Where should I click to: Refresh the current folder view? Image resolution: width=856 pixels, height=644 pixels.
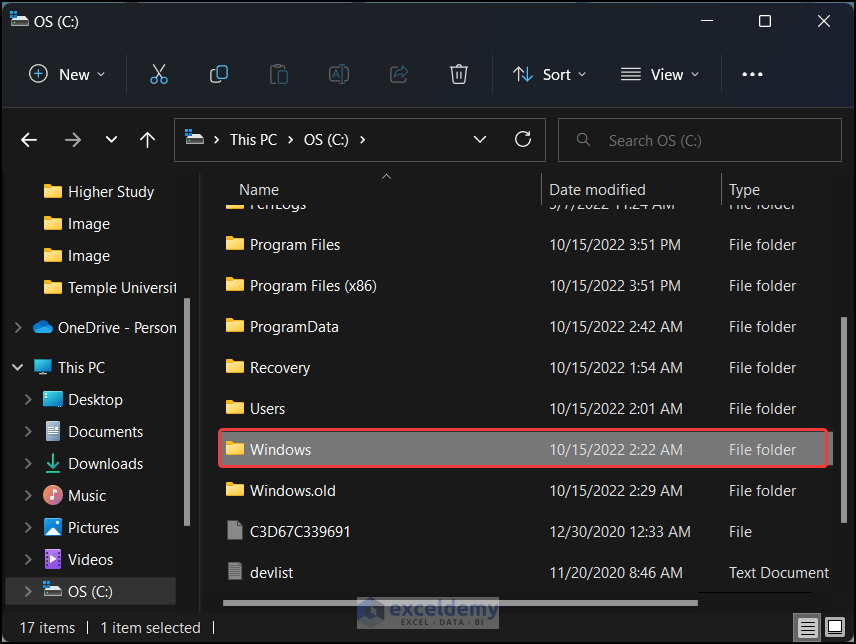click(x=523, y=140)
